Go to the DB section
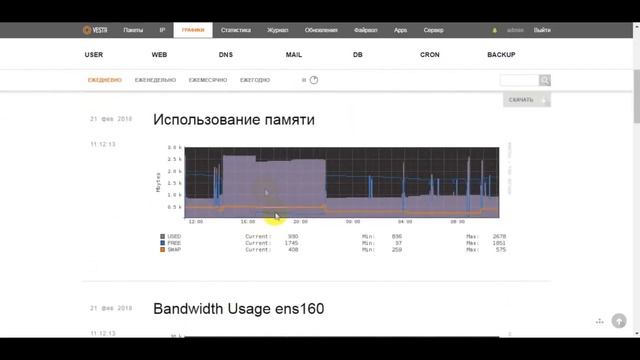The width and height of the screenshot is (640, 360). point(358,55)
